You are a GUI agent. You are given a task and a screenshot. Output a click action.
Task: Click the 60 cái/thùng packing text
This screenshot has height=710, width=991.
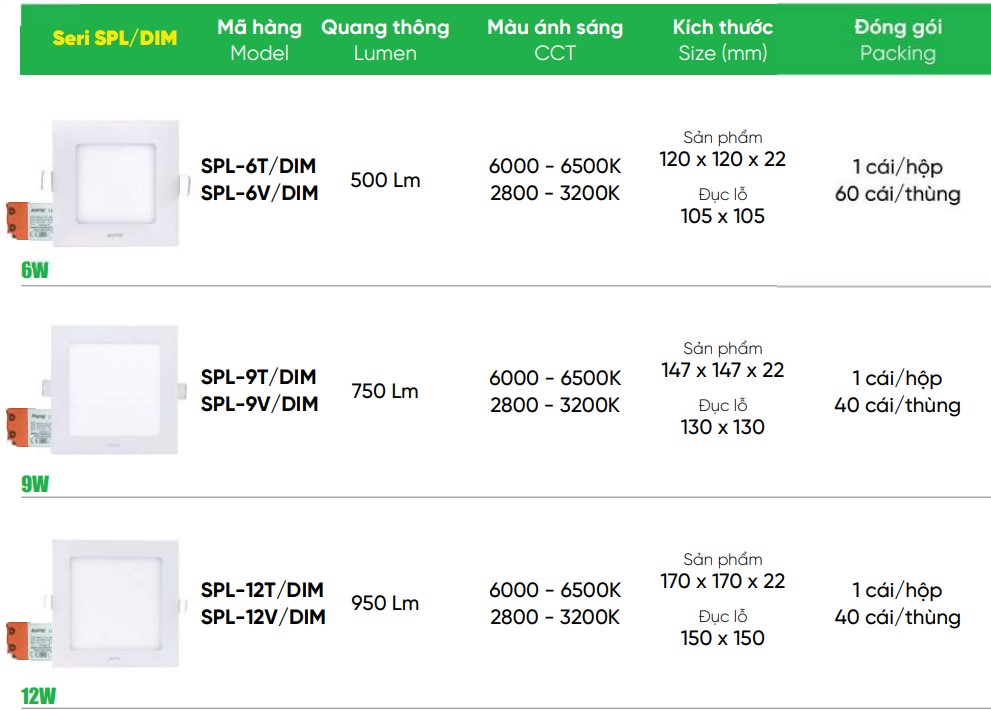click(x=897, y=193)
